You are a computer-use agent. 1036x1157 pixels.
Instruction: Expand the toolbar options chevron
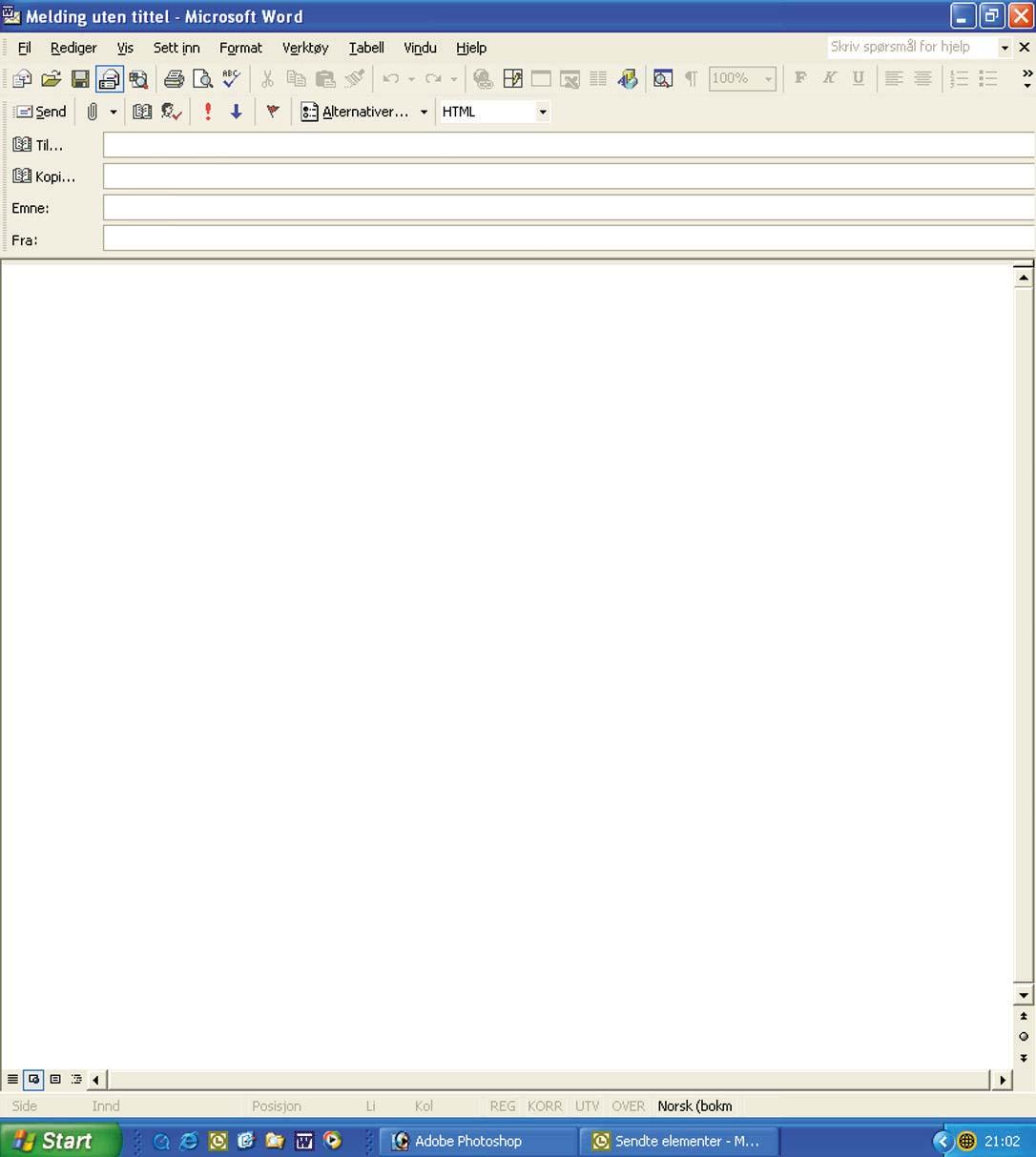pos(1026,79)
